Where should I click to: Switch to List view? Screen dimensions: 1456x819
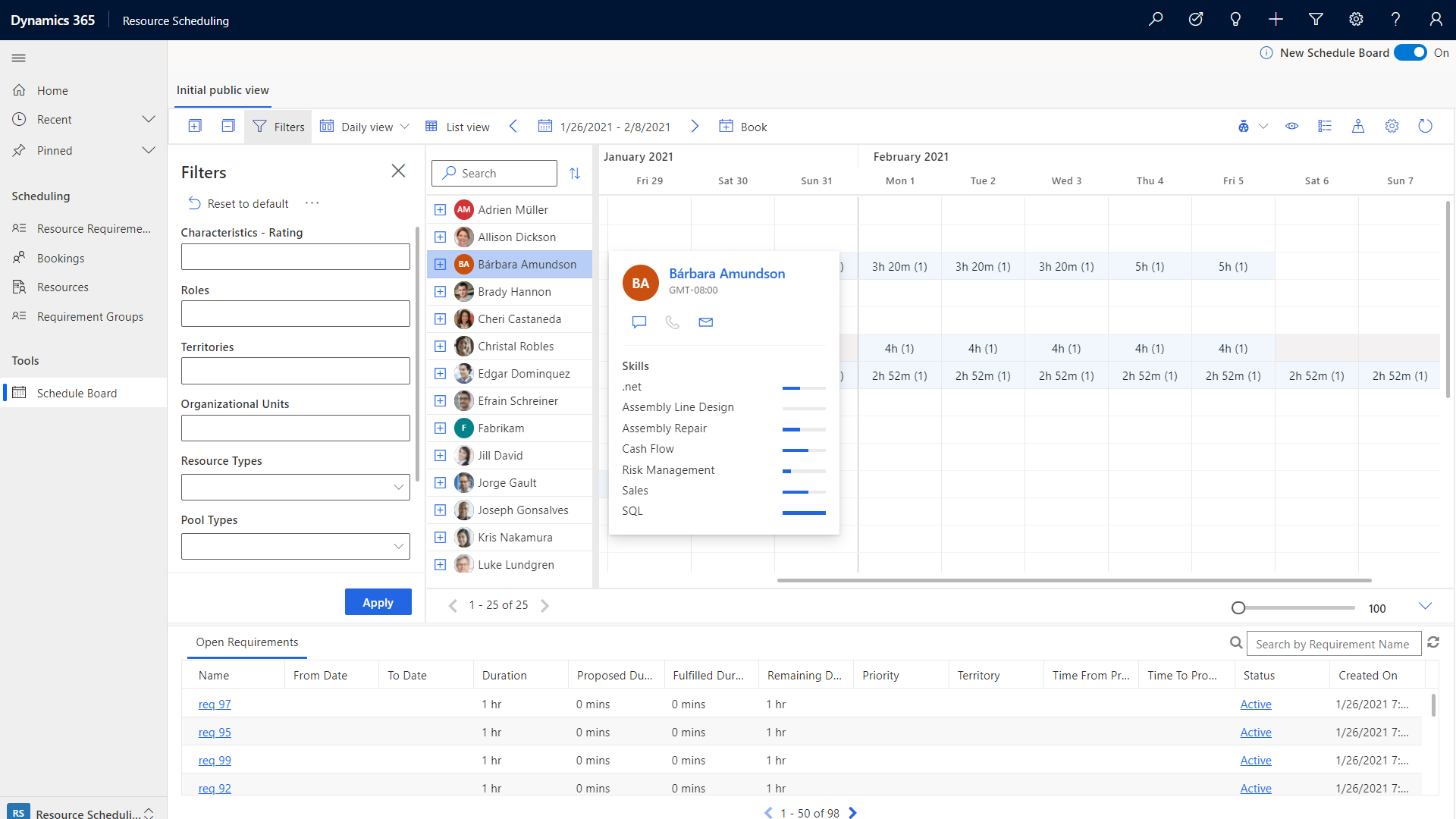coord(458,126)
